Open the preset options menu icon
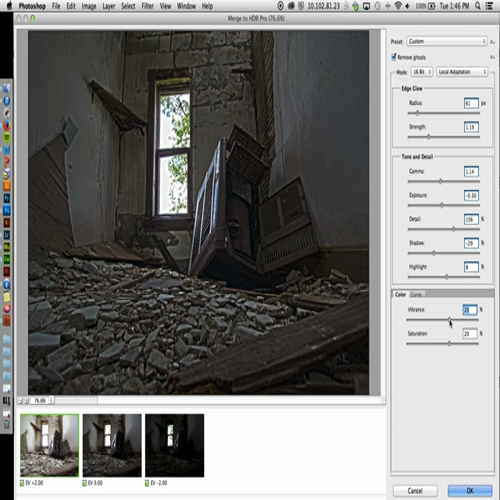Viewport: 500px width, 500px height. [x=492, y=42]
